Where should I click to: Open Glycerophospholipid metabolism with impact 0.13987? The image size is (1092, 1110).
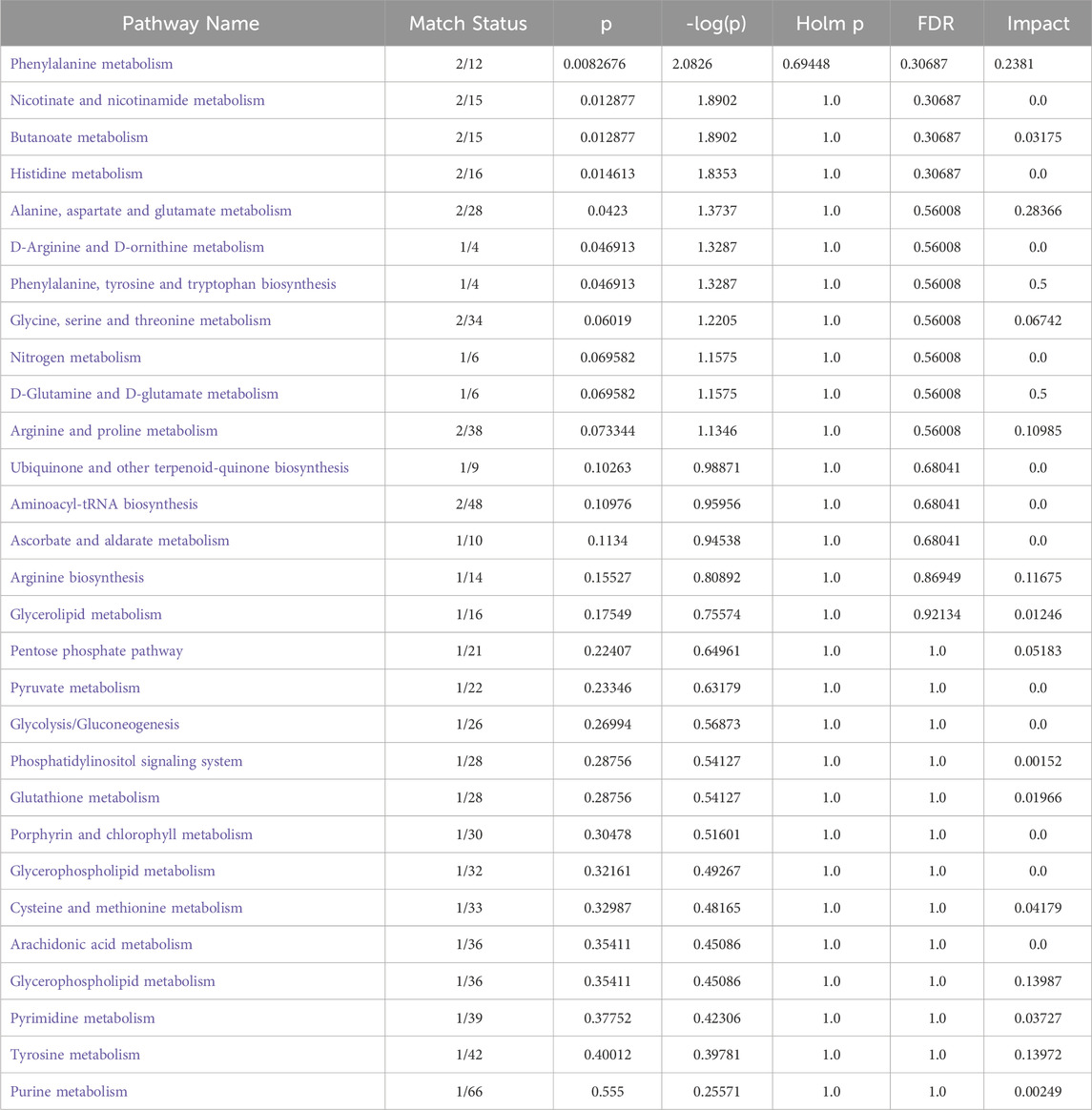(113, 981)
